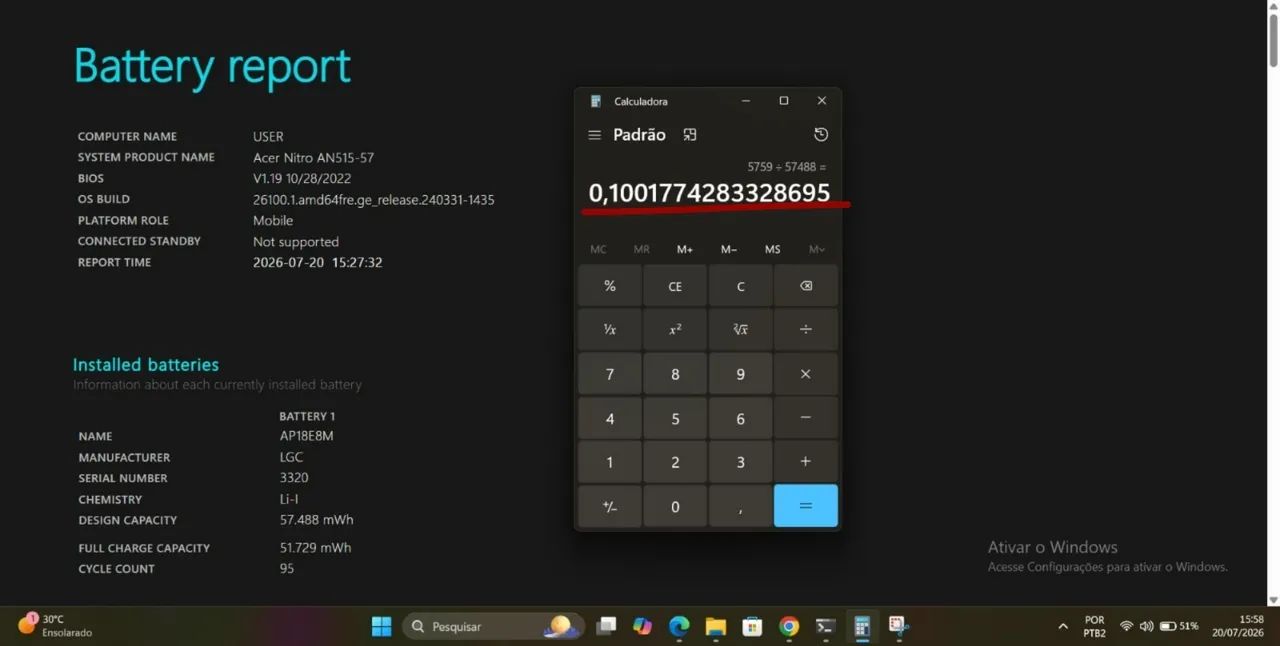
Task: Click the reciprocal 1/x button
Action: (610, 330)
